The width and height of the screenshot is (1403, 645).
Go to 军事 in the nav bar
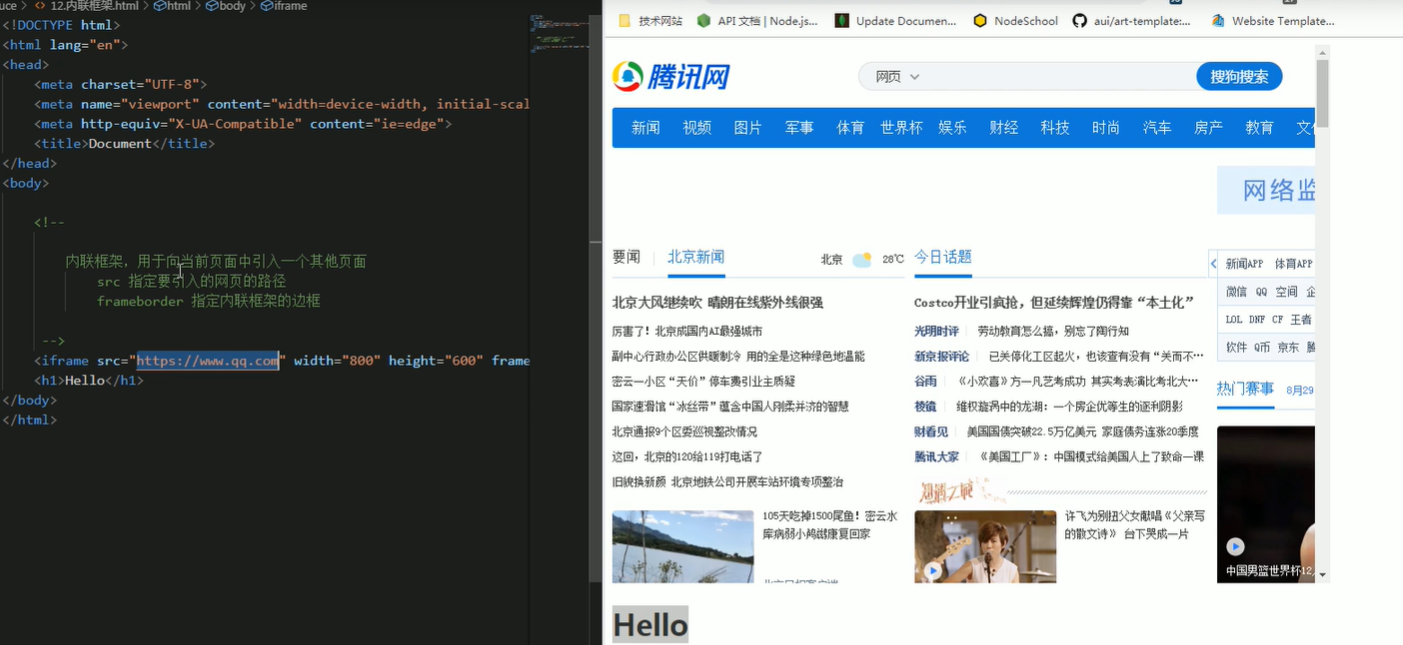(x=799, y=128)
